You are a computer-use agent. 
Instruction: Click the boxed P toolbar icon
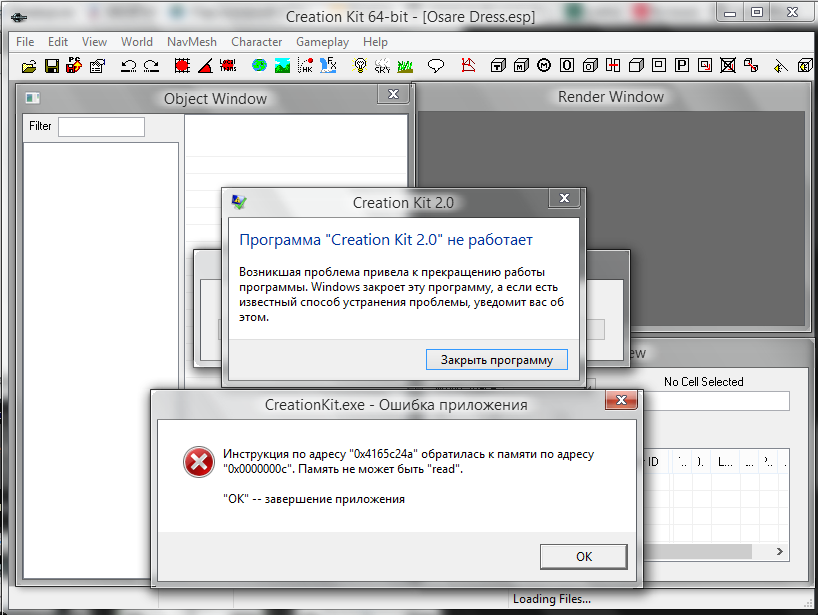(682, 66)
